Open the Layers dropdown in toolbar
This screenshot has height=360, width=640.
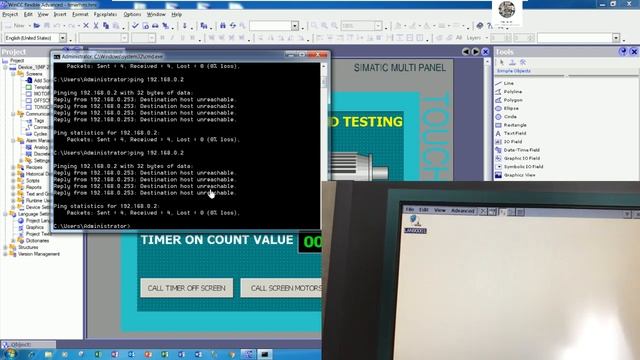487,38
